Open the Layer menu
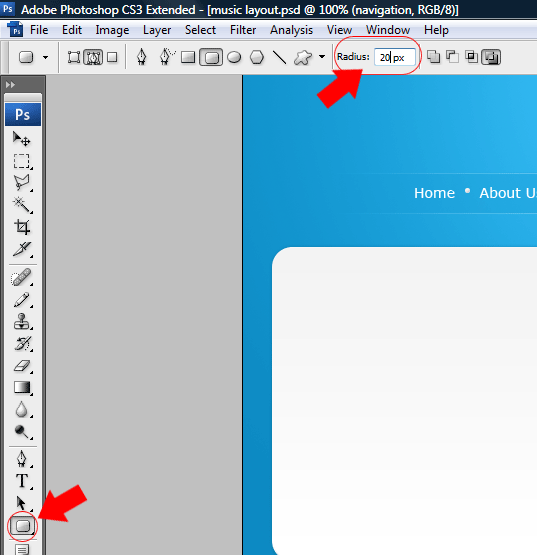The width and height of the screenshot is (537, 555). [x=157, y=30]
